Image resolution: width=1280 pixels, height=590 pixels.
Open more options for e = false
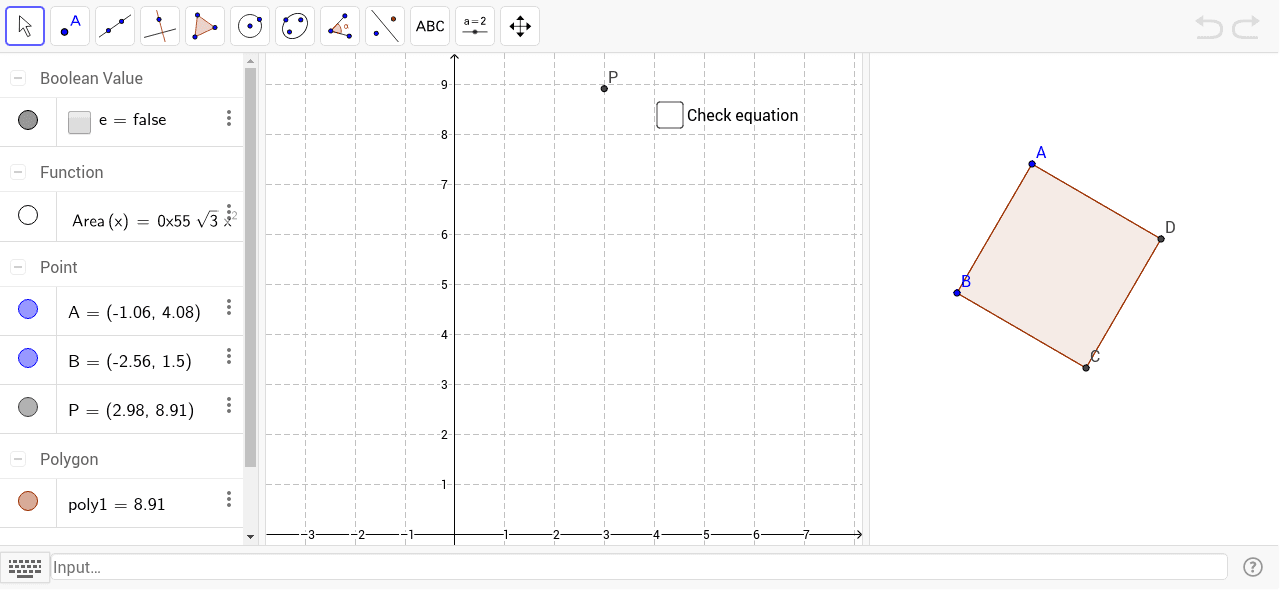click(229, 118)
